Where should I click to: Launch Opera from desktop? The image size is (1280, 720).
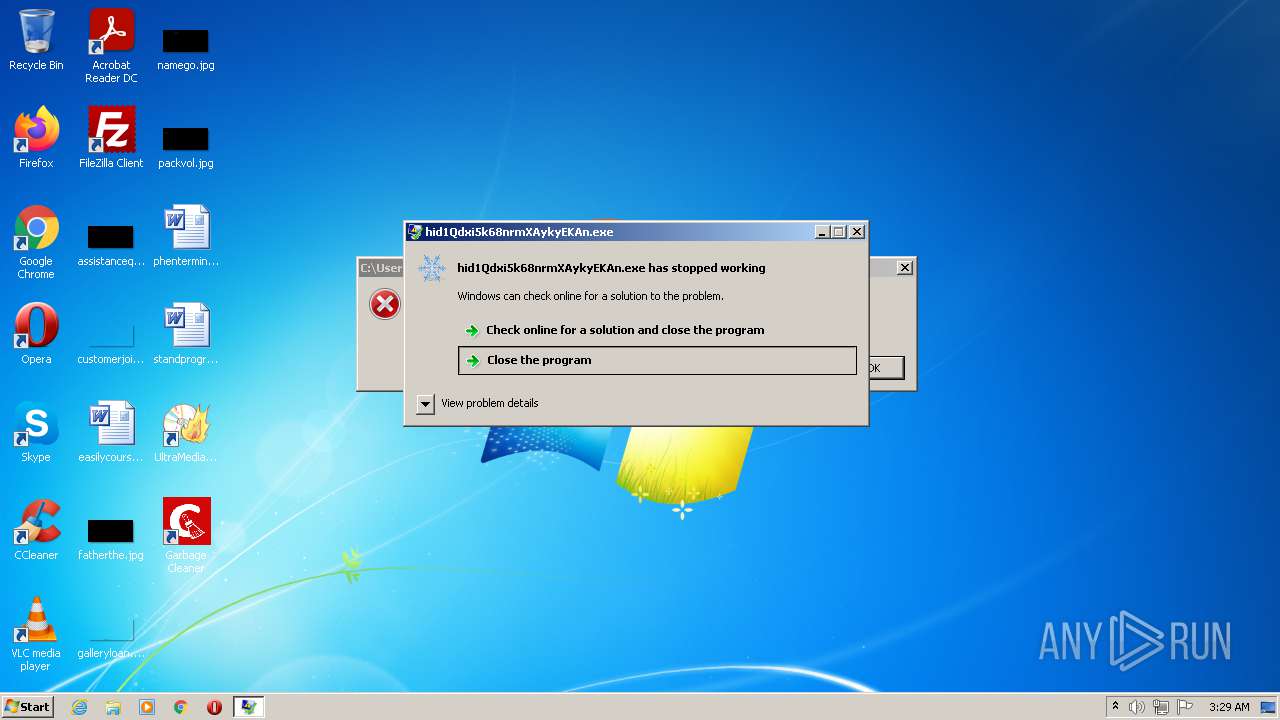point(36,334)
